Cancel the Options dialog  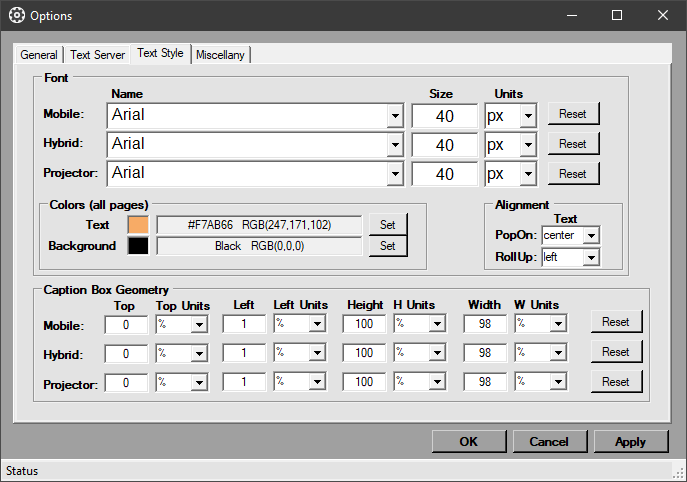point(549,441)
